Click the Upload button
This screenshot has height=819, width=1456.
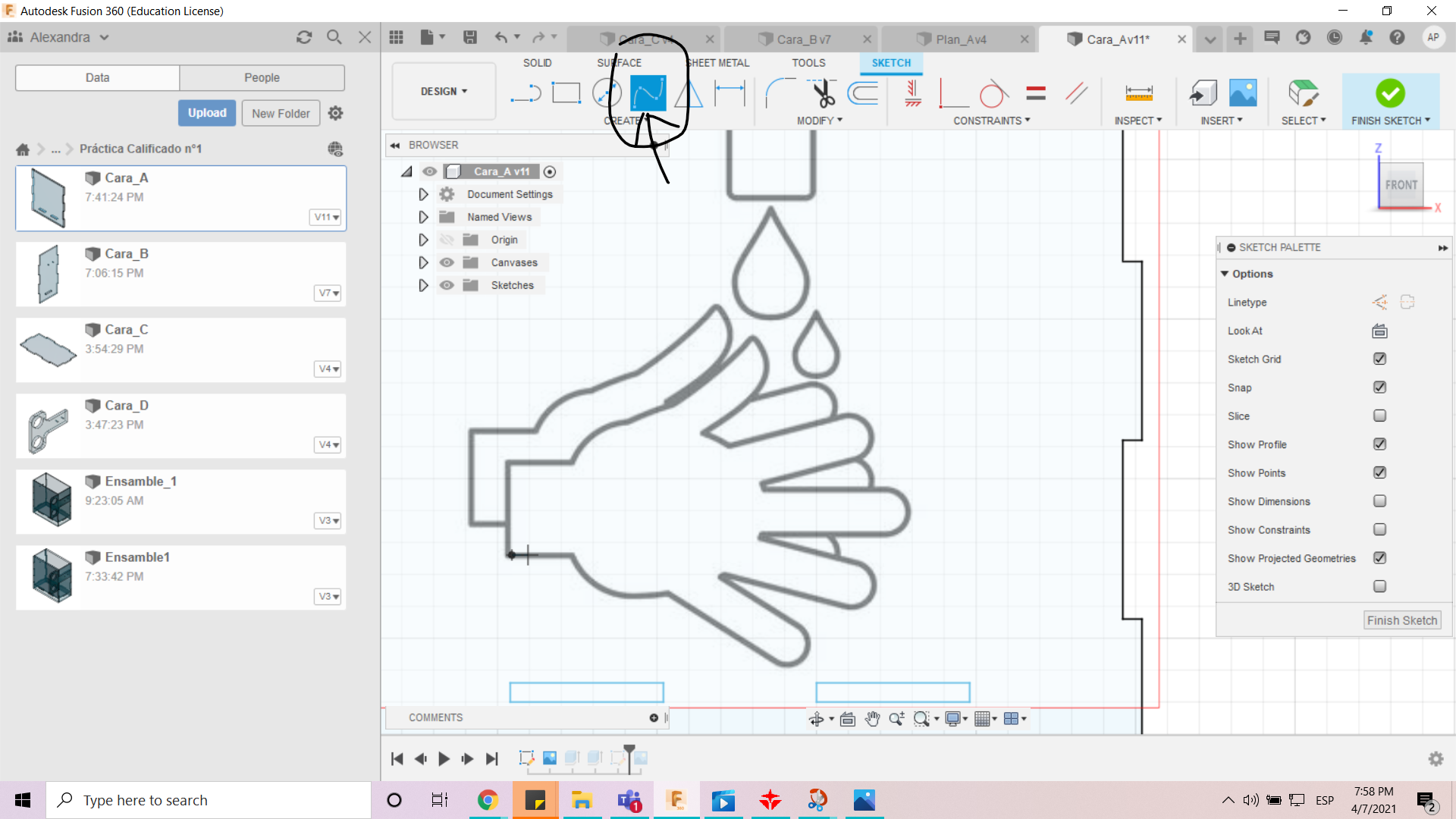(x=207, y=113)
